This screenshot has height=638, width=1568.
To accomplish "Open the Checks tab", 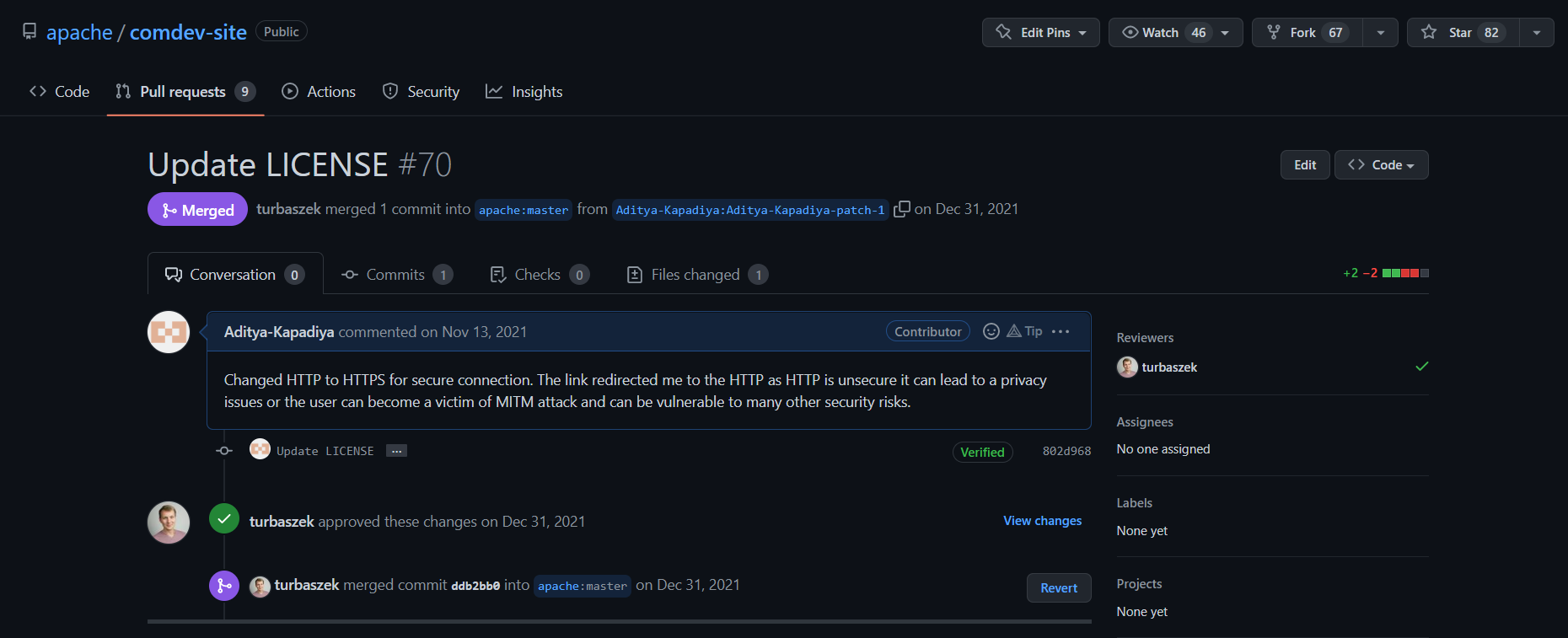I will (540, 274).
